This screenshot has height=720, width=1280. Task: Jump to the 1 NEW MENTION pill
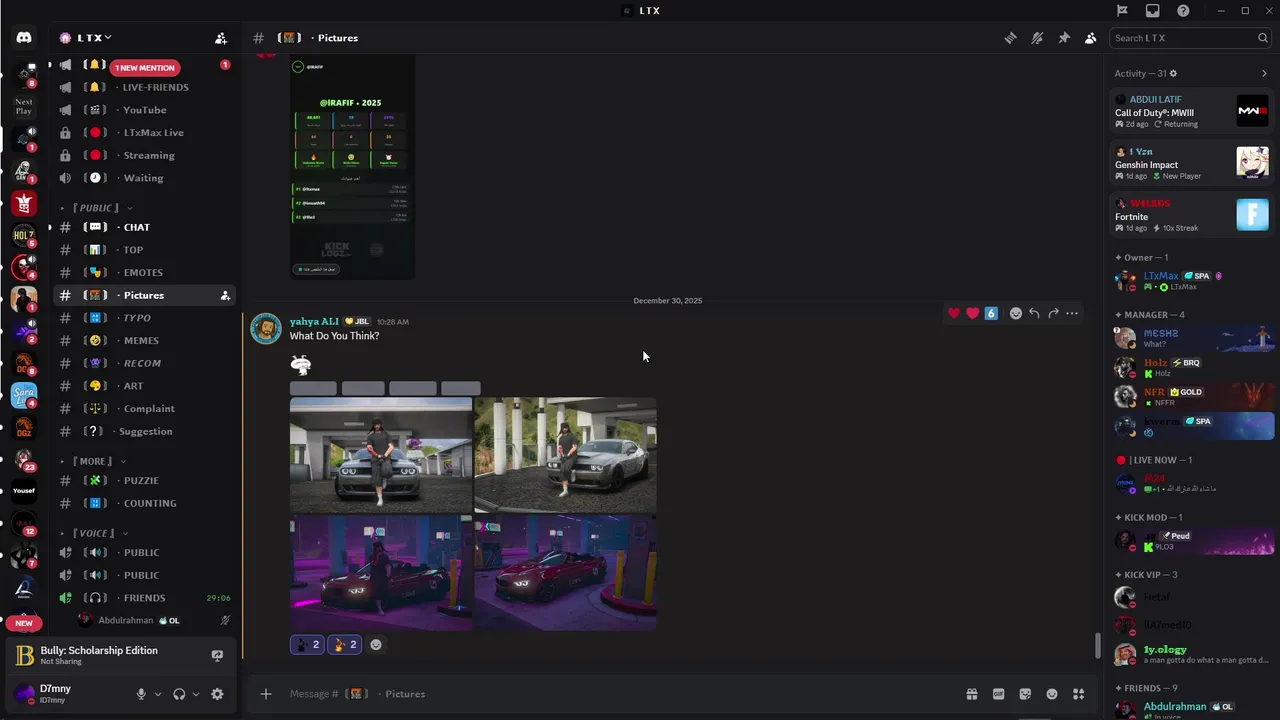(145, 68)
